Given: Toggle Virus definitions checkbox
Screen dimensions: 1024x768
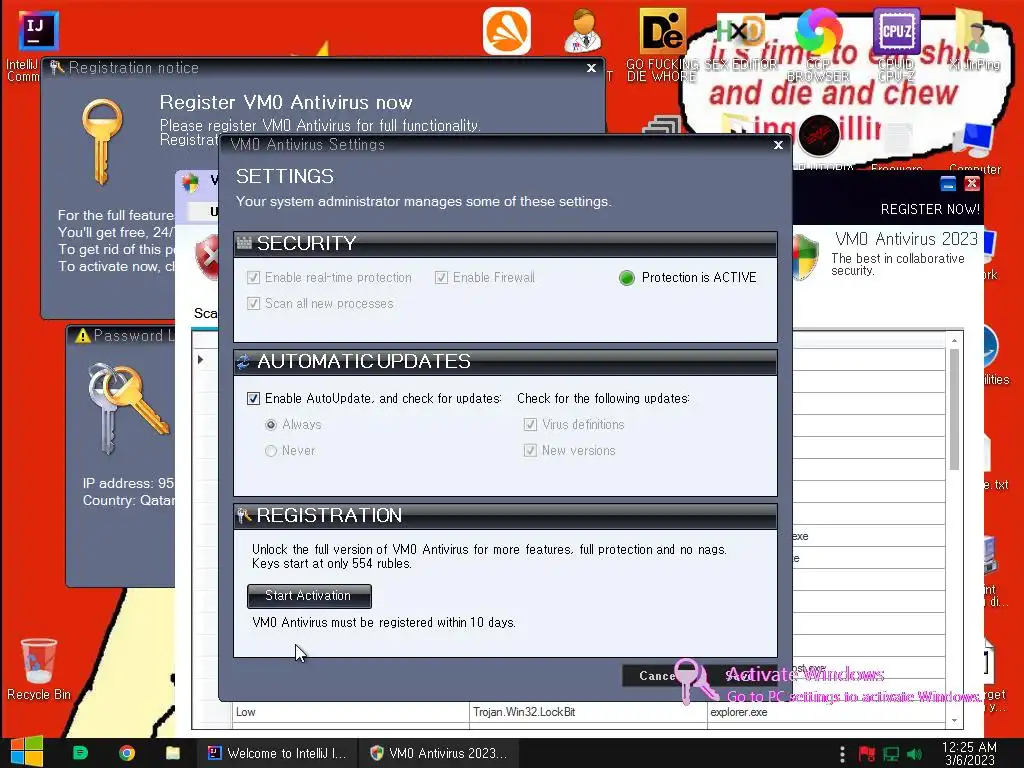Looking at the screenshot, I should (x=530, y=424).
